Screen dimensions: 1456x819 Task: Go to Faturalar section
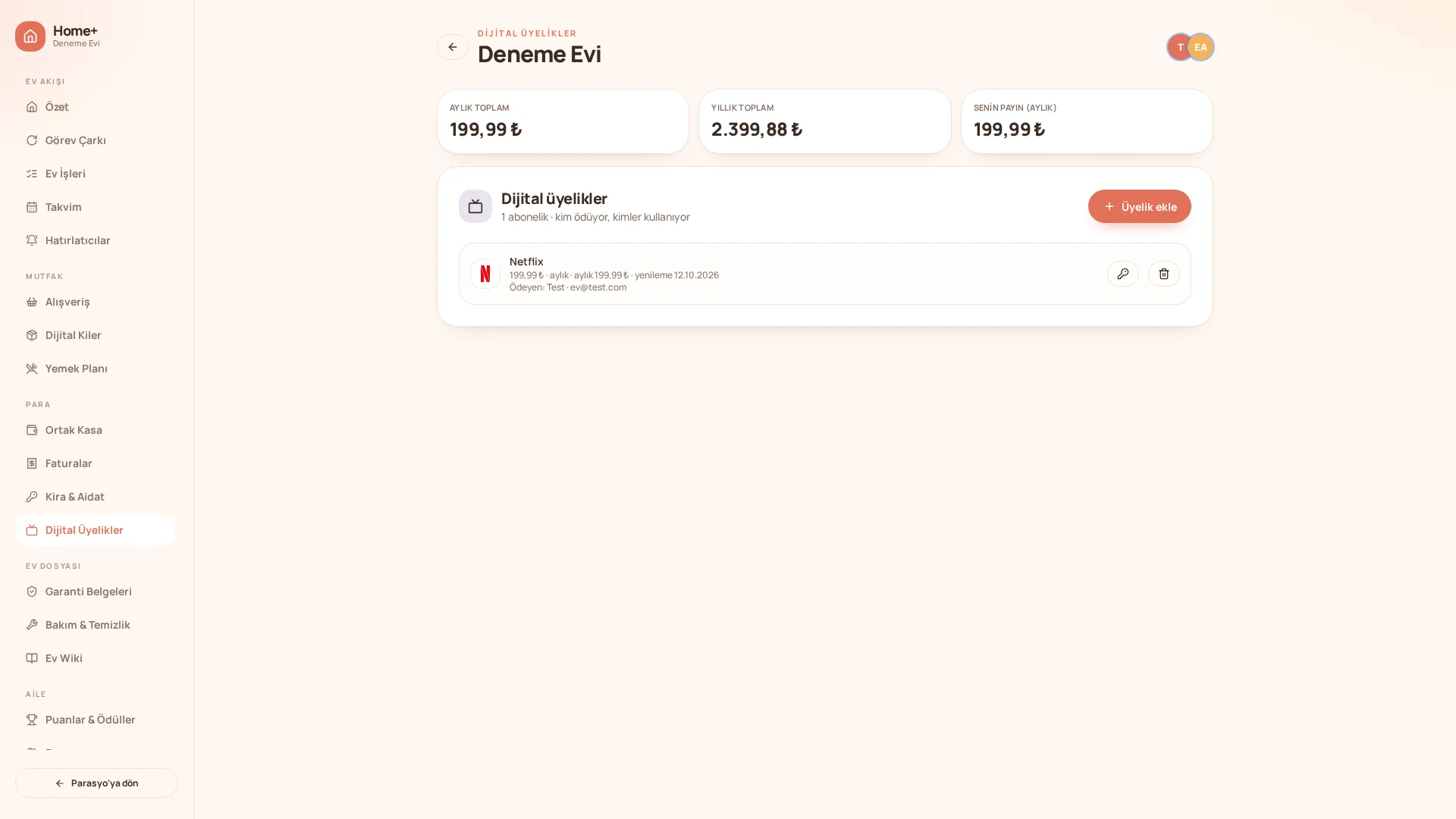click(x=95, y=463)
